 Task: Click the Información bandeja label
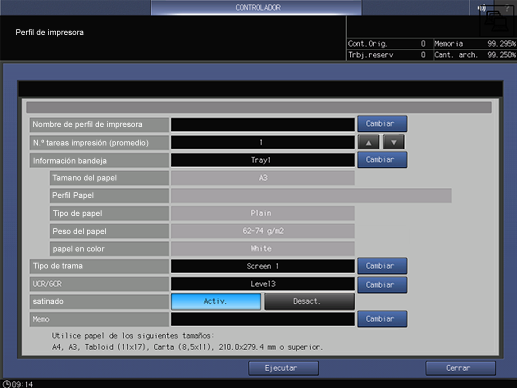99,160
